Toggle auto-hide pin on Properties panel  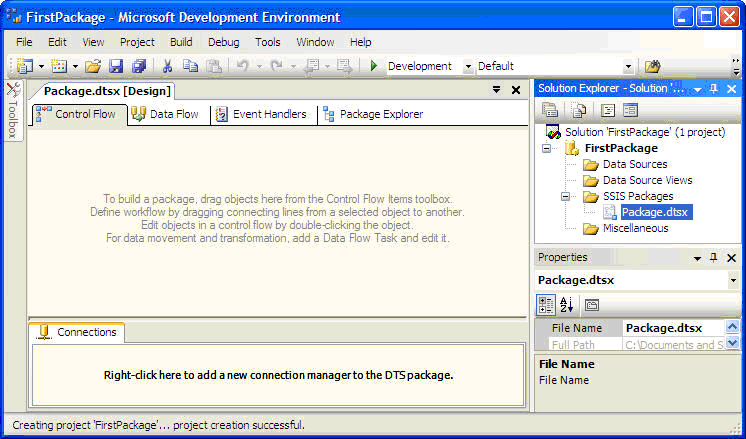(714, 257)
